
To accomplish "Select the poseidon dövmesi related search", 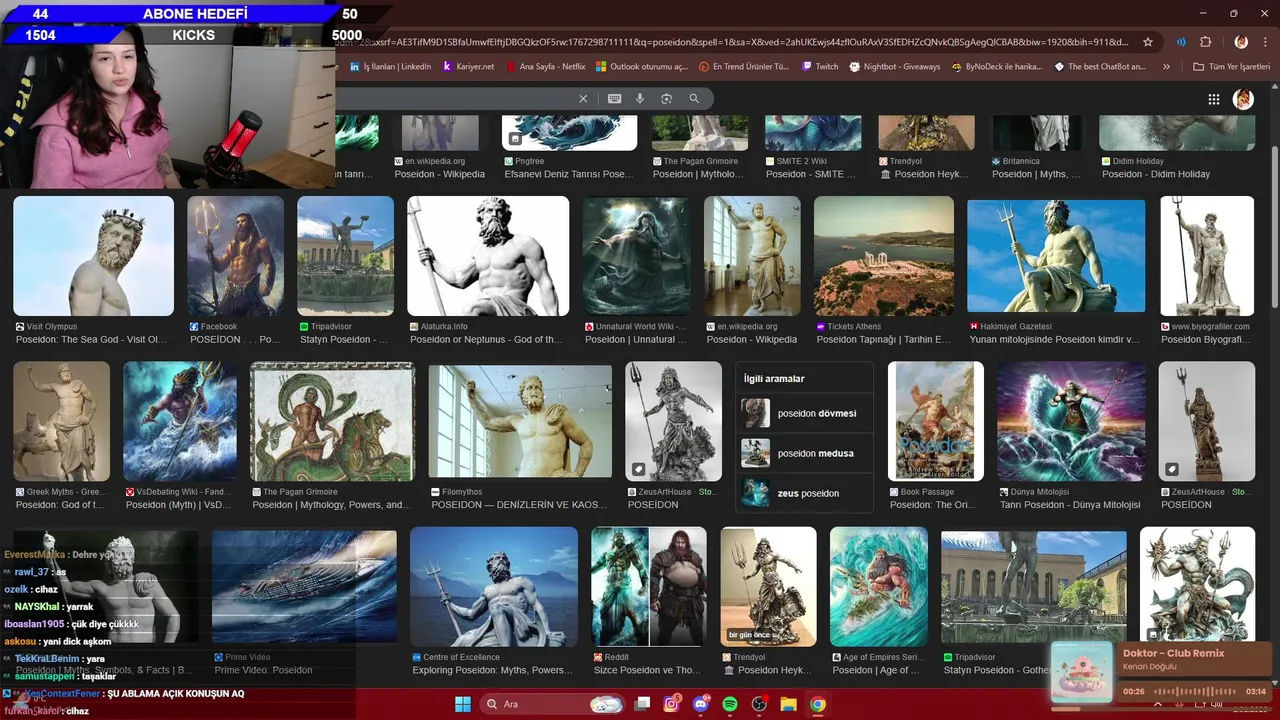I will 804,413.
